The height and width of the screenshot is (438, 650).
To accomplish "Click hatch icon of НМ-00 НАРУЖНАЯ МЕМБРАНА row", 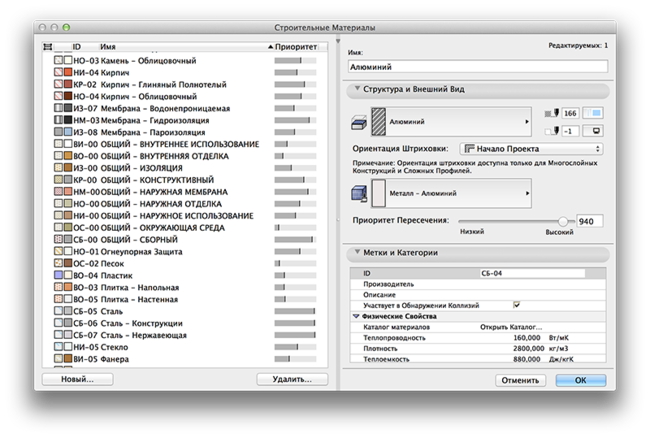I will 58,192.
